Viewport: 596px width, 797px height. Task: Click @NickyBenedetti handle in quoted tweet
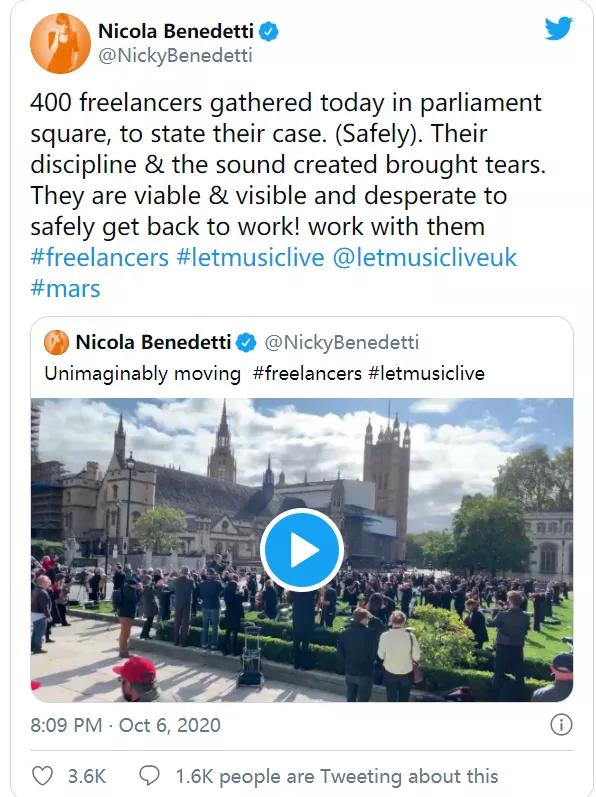(341, 343)
